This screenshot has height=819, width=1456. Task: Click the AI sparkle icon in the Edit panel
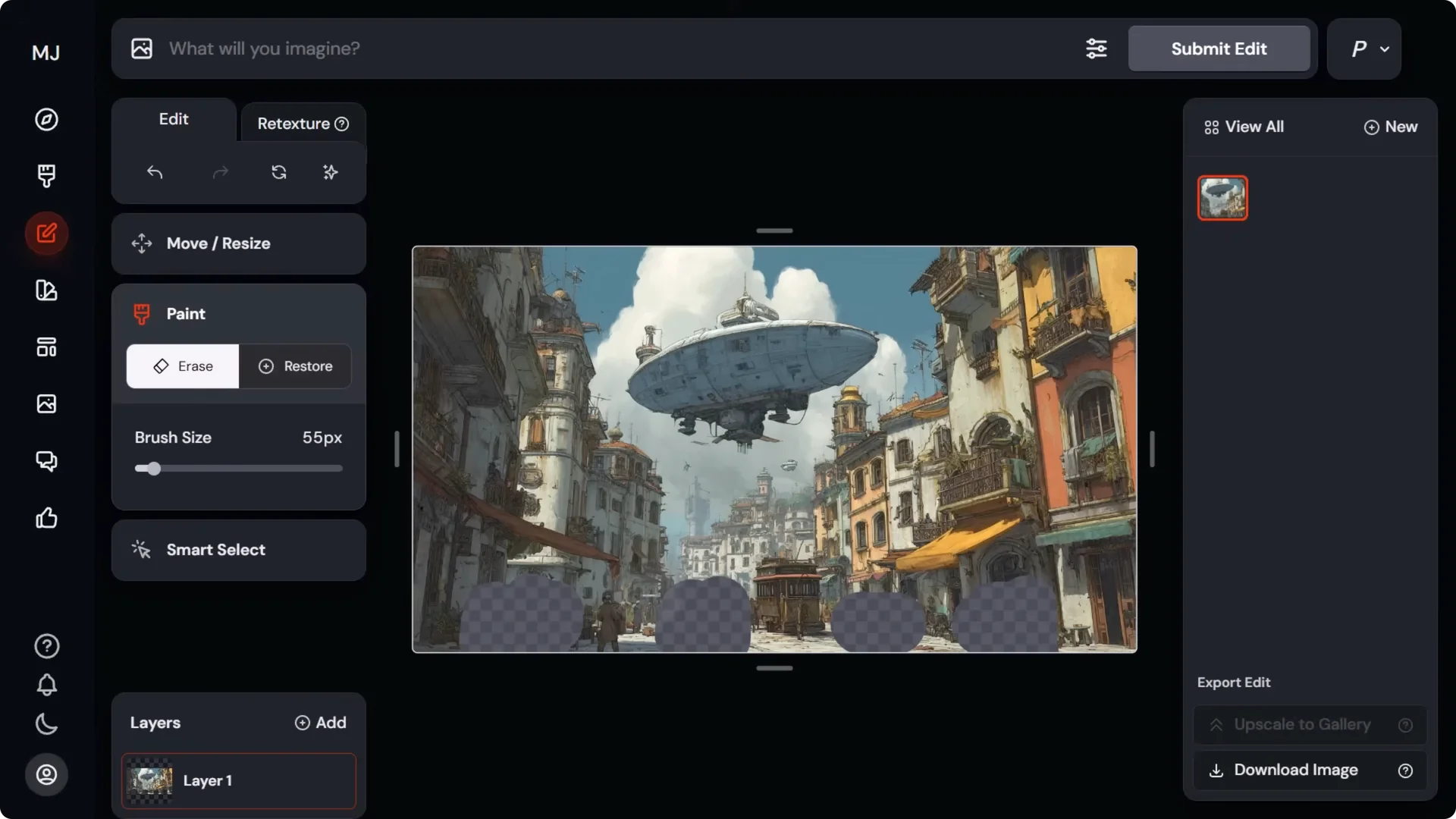point(330,172)
